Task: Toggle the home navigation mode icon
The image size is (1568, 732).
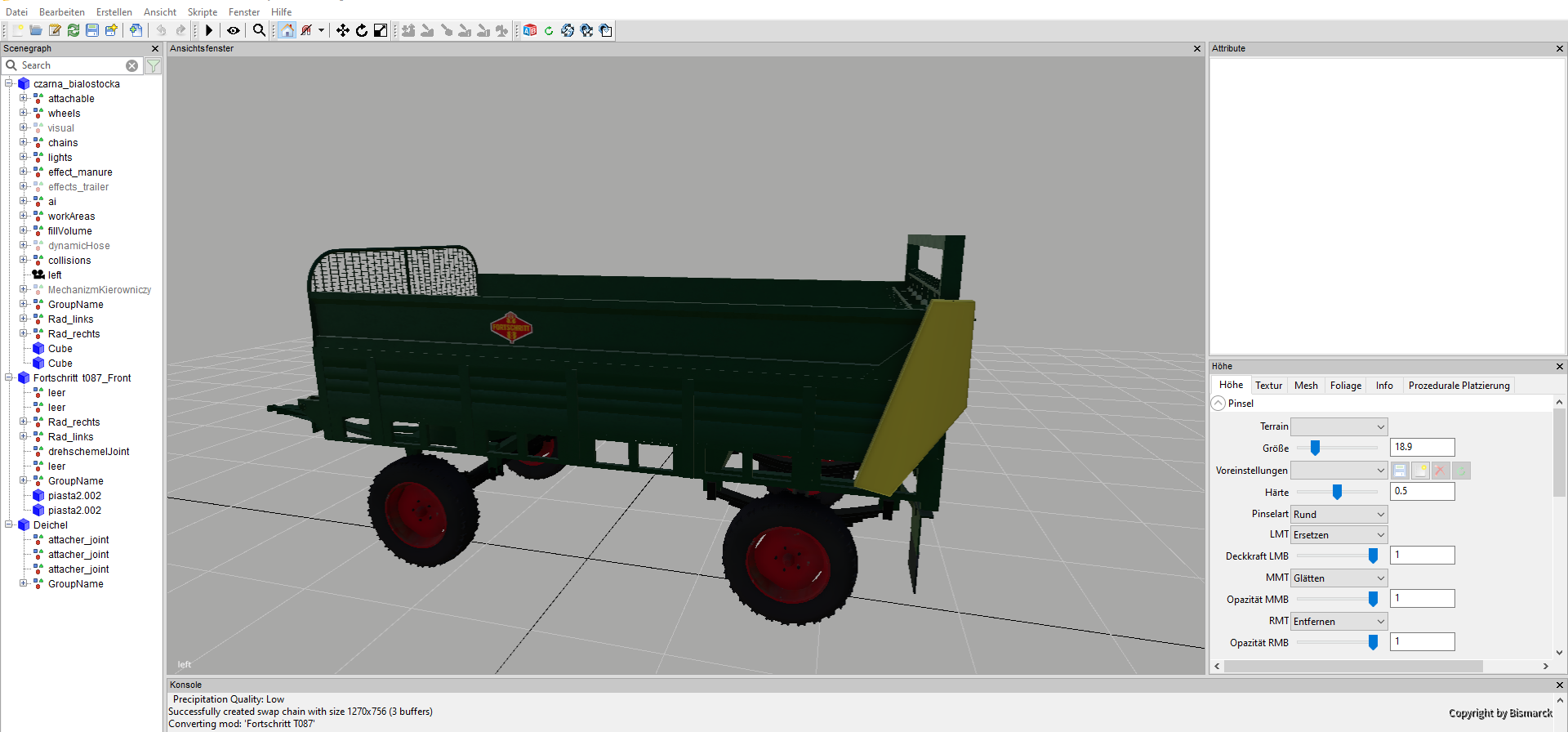Action: (287, 30)
